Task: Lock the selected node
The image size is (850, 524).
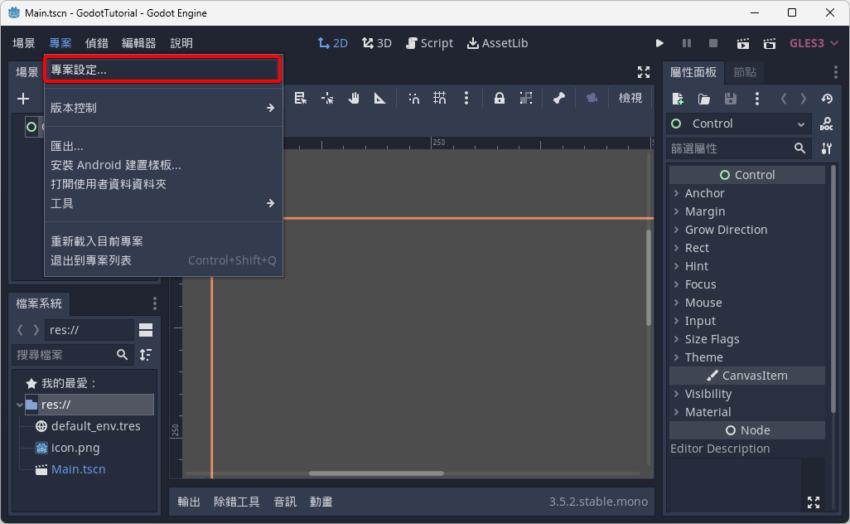Action: (x=499, y=98)
